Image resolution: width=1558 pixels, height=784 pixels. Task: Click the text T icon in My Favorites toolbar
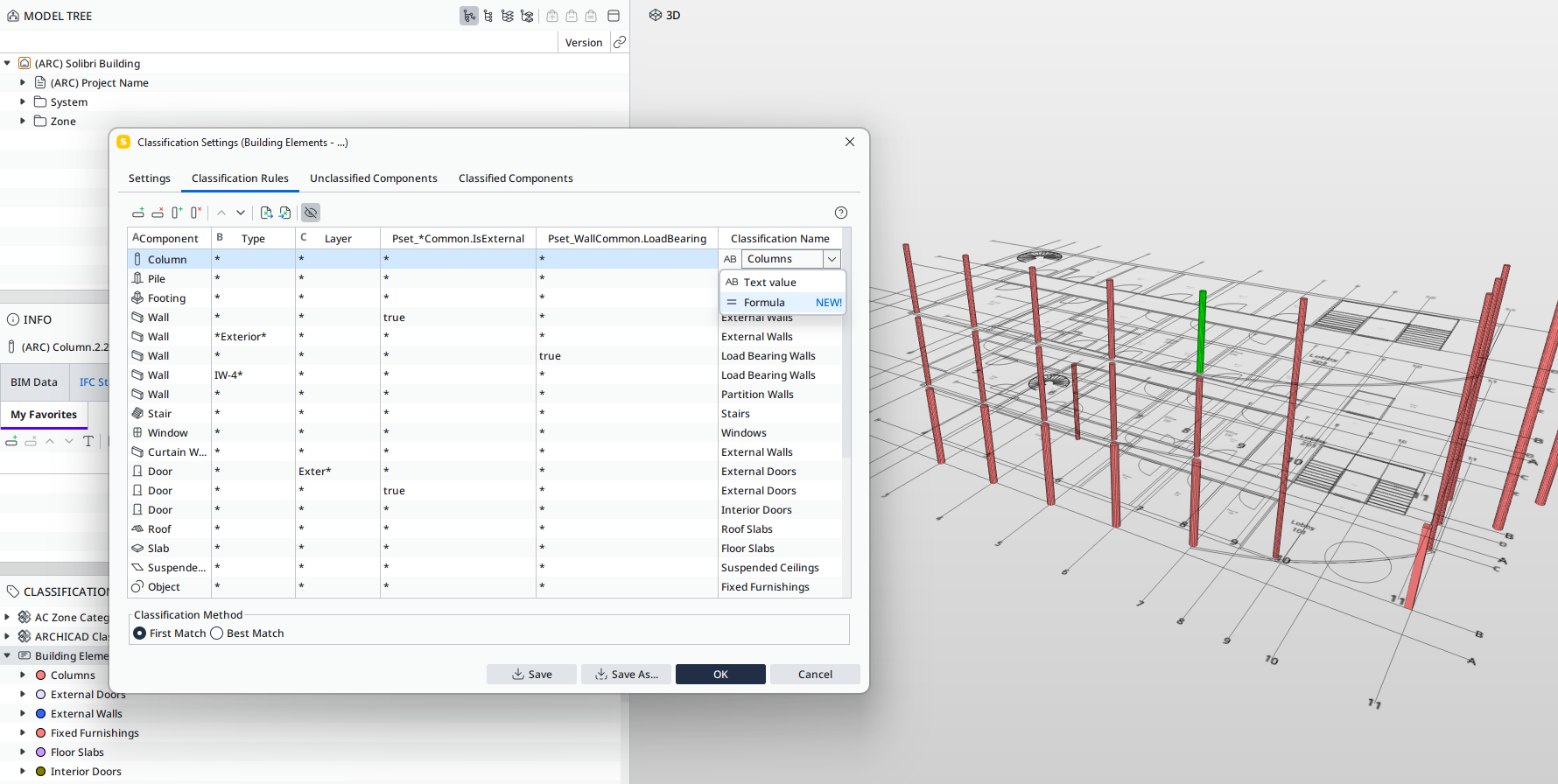pyautogui.click(x=88, y=441)
